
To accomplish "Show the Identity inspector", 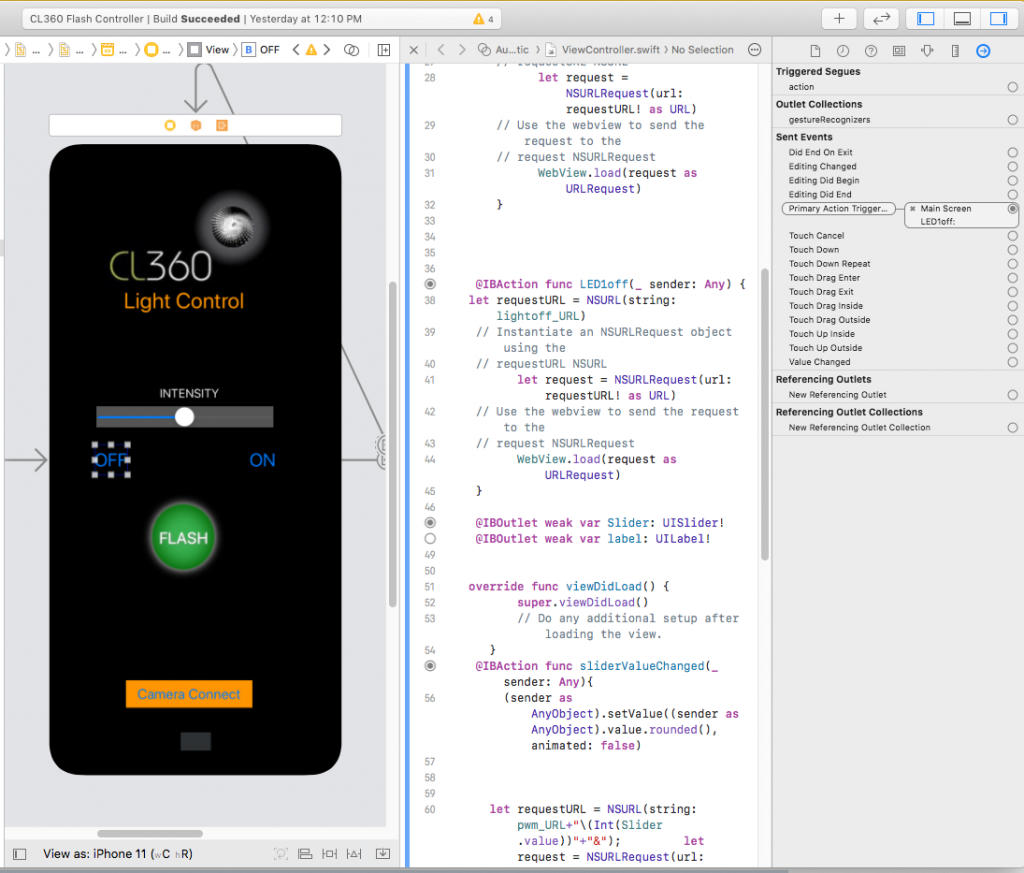I will tap(899, 51).
